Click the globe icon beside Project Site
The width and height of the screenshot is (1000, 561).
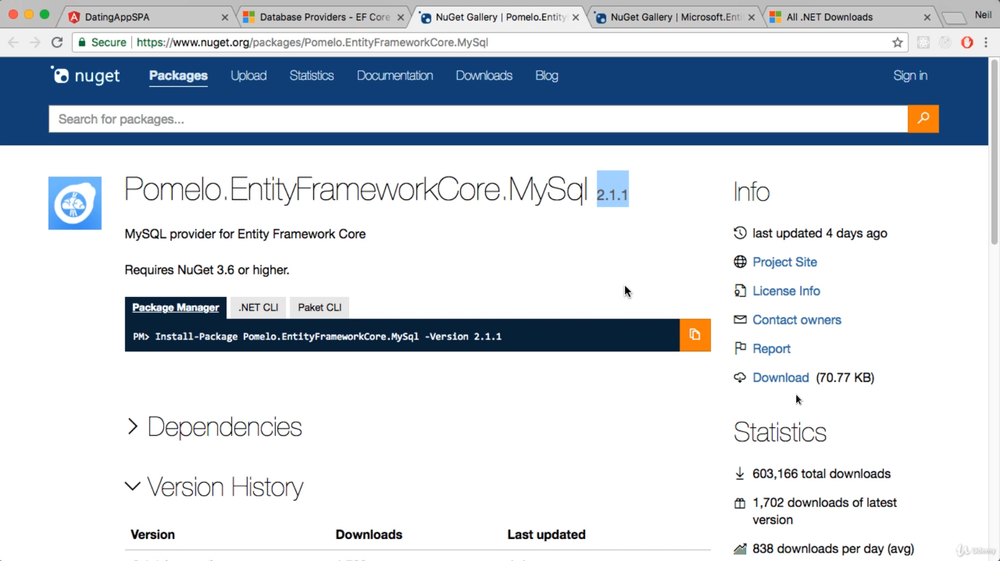[740, 262]
